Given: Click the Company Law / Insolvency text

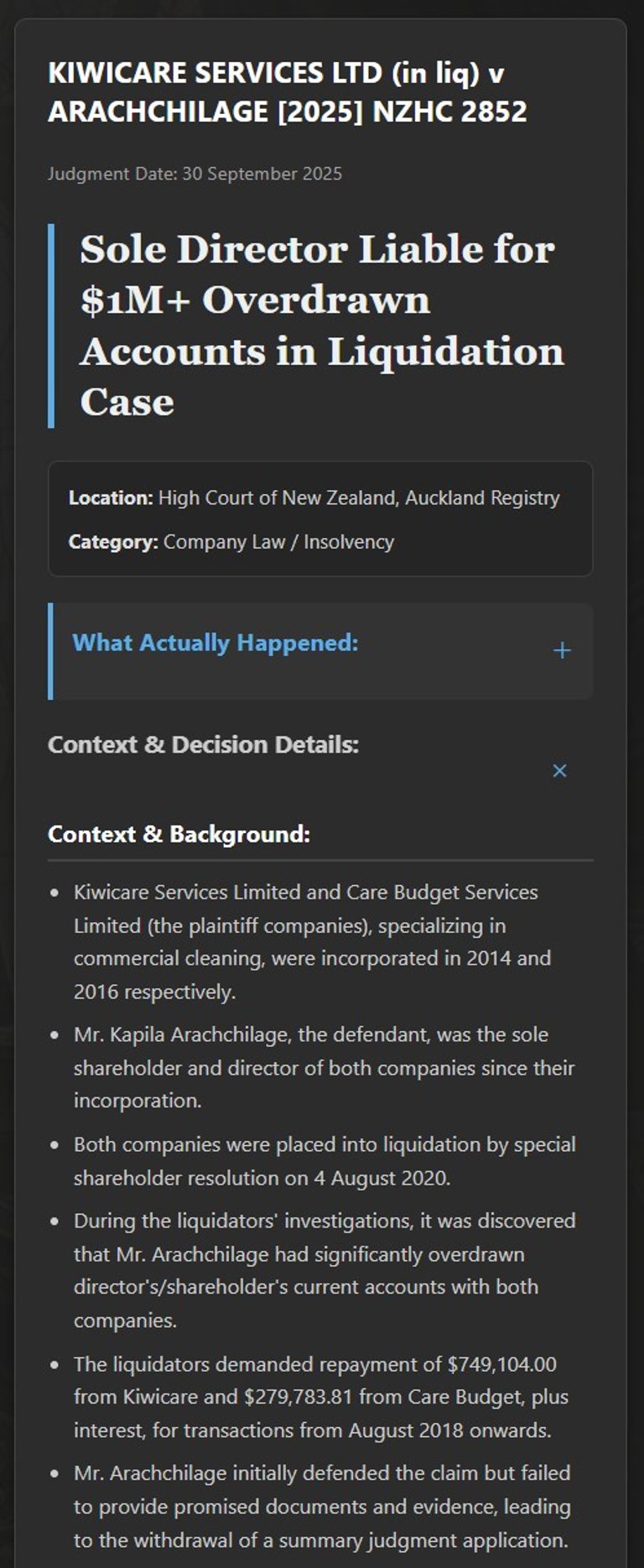Looking at the screenshot, I should click(278, 542).
